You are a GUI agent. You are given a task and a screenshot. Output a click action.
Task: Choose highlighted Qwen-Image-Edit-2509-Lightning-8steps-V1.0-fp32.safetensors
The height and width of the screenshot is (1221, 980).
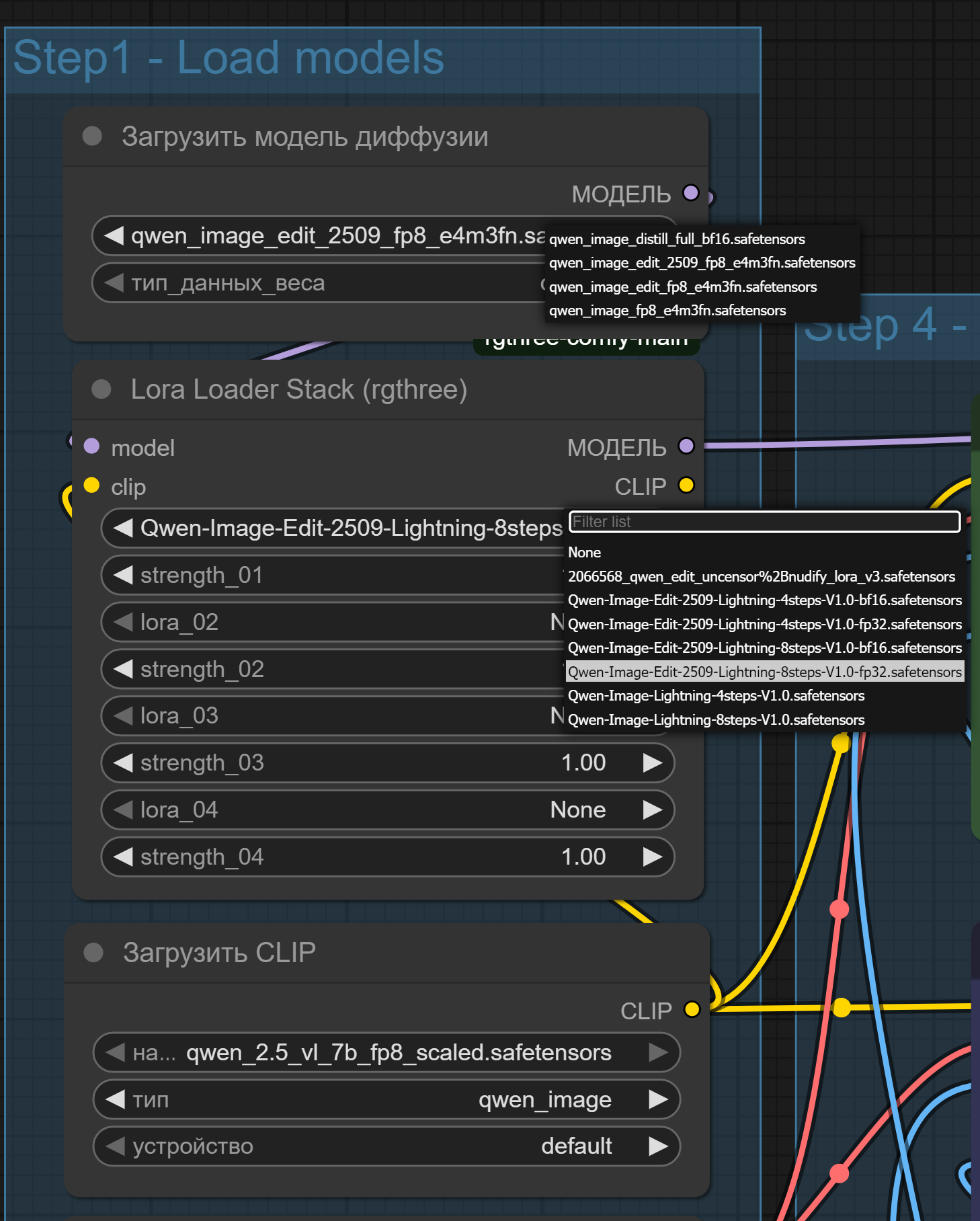pyautogui.click(x=765, y=672)
